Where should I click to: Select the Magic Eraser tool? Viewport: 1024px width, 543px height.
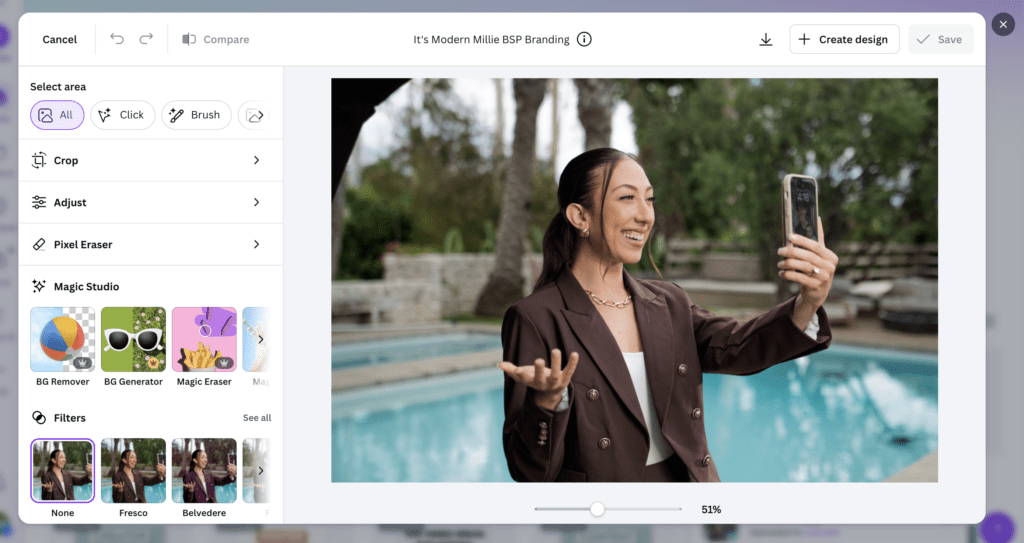tap(204, 339)
